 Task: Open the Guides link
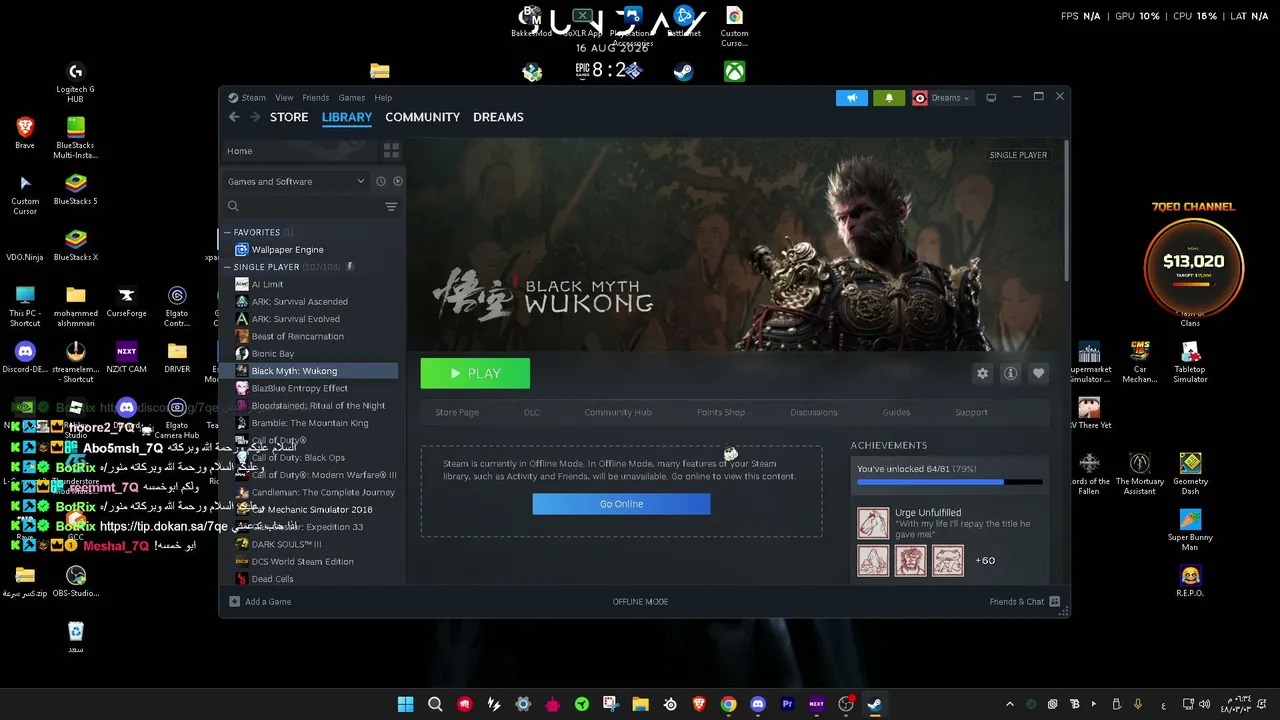[x=896, y=412]
